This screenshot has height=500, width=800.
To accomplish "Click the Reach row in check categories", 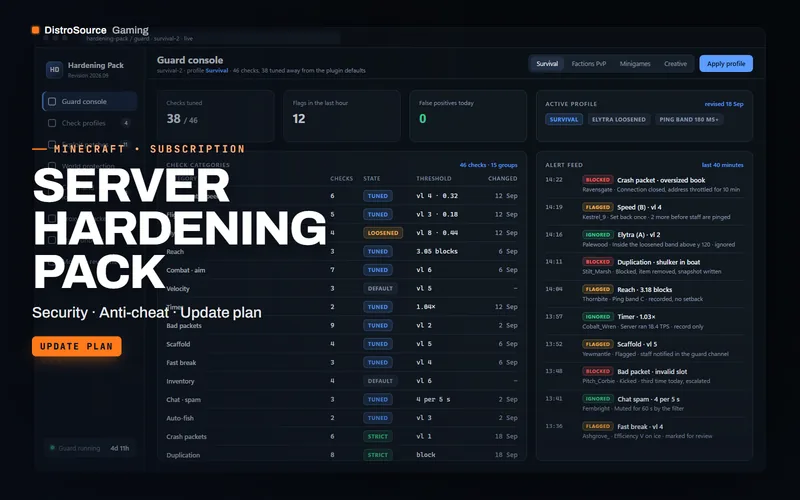I will coord(342,252).
